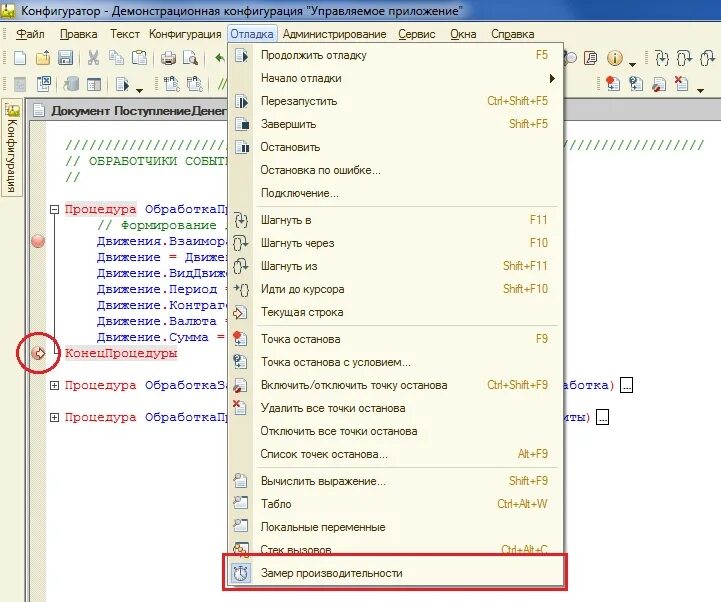Click the Step over toolbar icon
This screenshot has width=721, height=602.
tap(684, 58)
